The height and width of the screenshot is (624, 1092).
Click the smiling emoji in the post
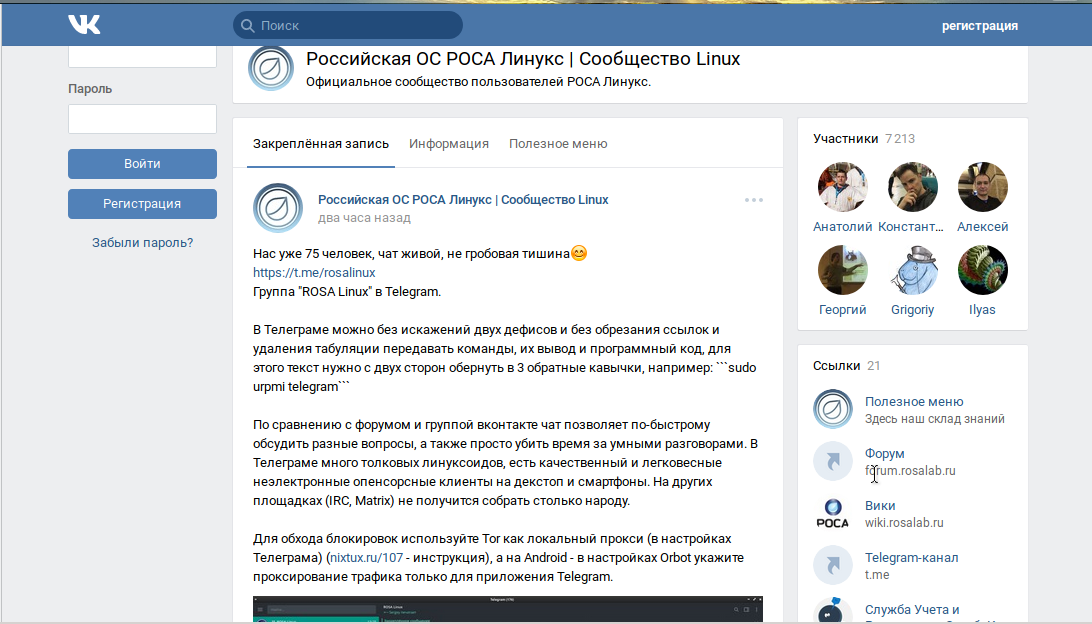pyautogui.click(x=579, y=253)
